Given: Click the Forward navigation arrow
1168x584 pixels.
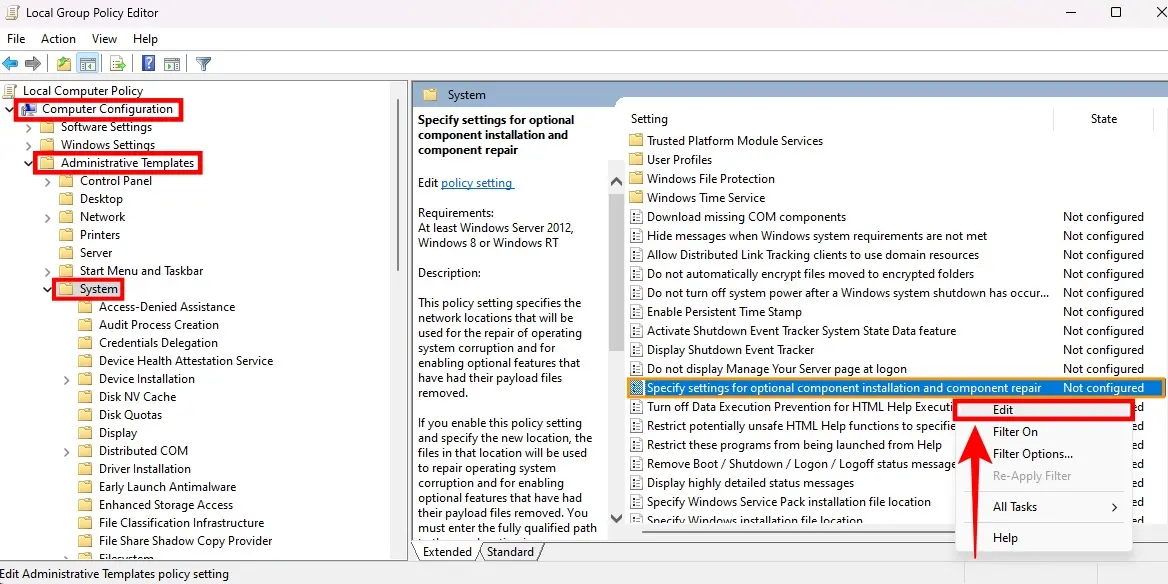Looking at the screenshot, I should click(33, 63).
